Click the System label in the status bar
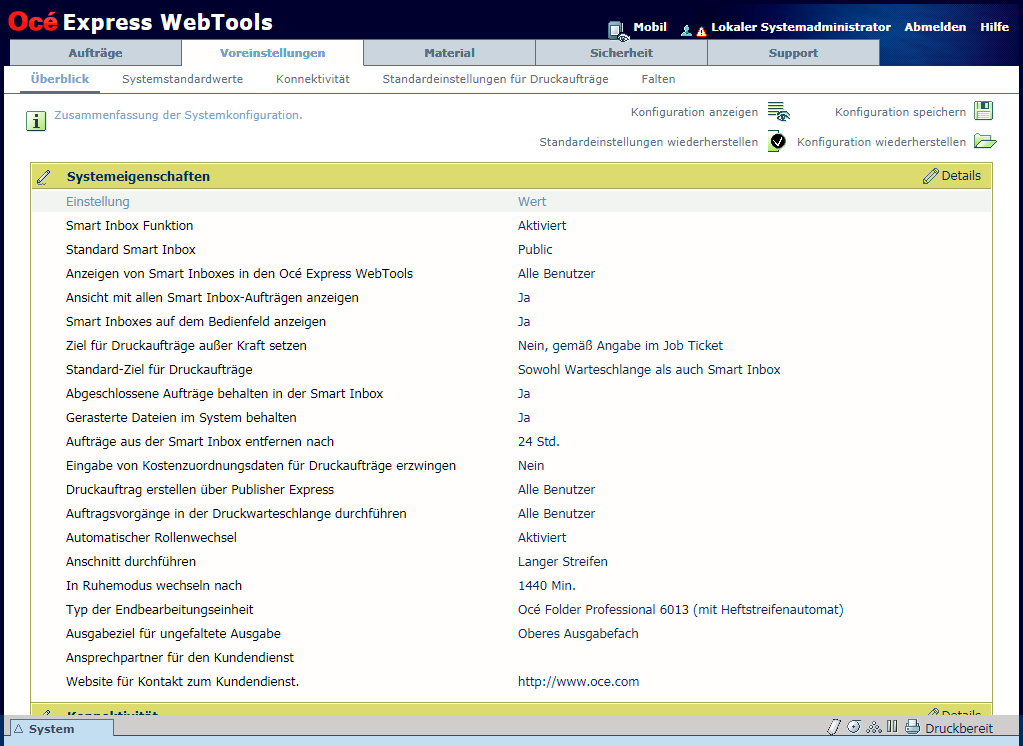The height and width of the screenshot is (746, 1023). (52, 729)
